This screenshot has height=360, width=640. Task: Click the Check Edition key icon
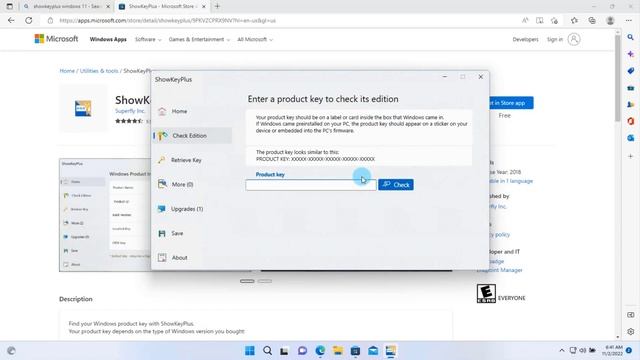click(162, 136)
